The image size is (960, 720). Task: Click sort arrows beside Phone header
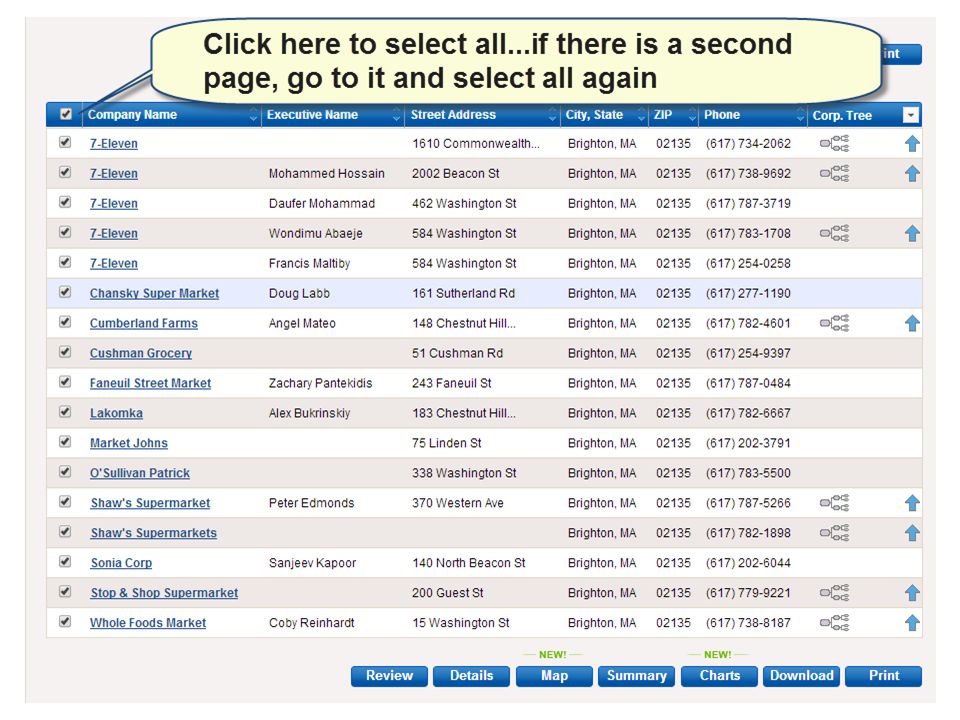click(800, 114)
